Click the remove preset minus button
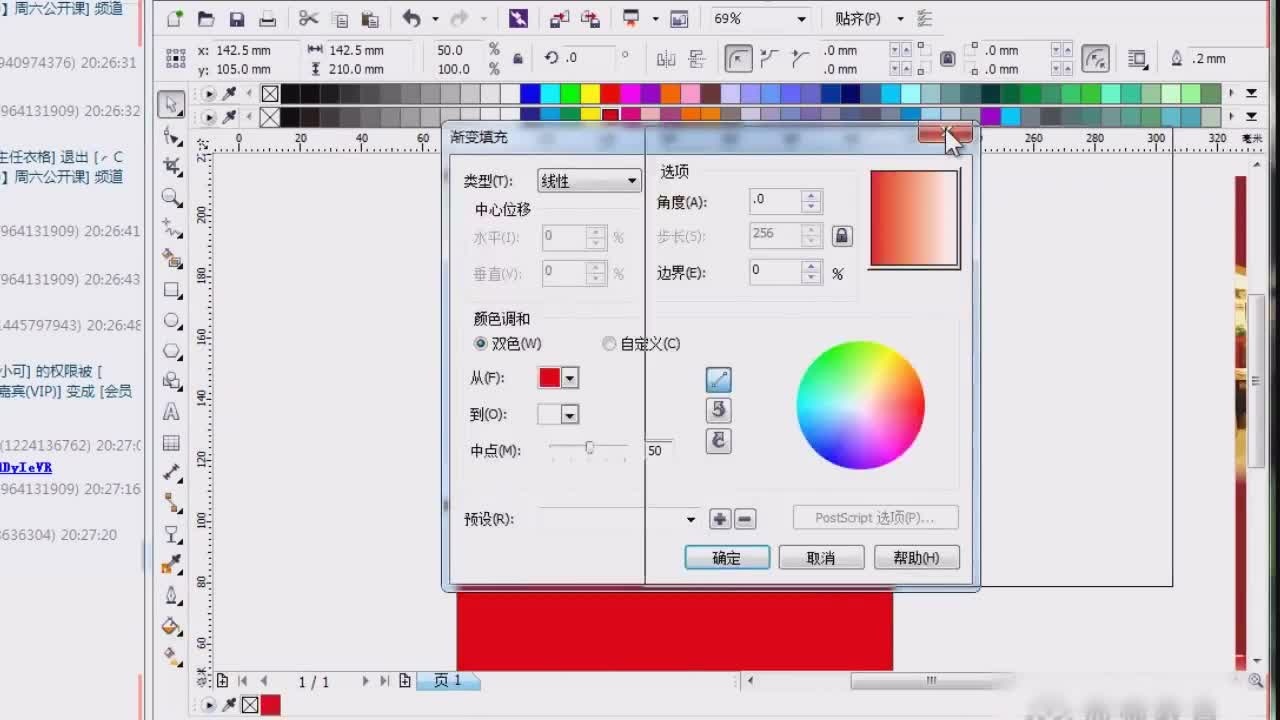Viewport: 1280px width, 720px height. 745,519
